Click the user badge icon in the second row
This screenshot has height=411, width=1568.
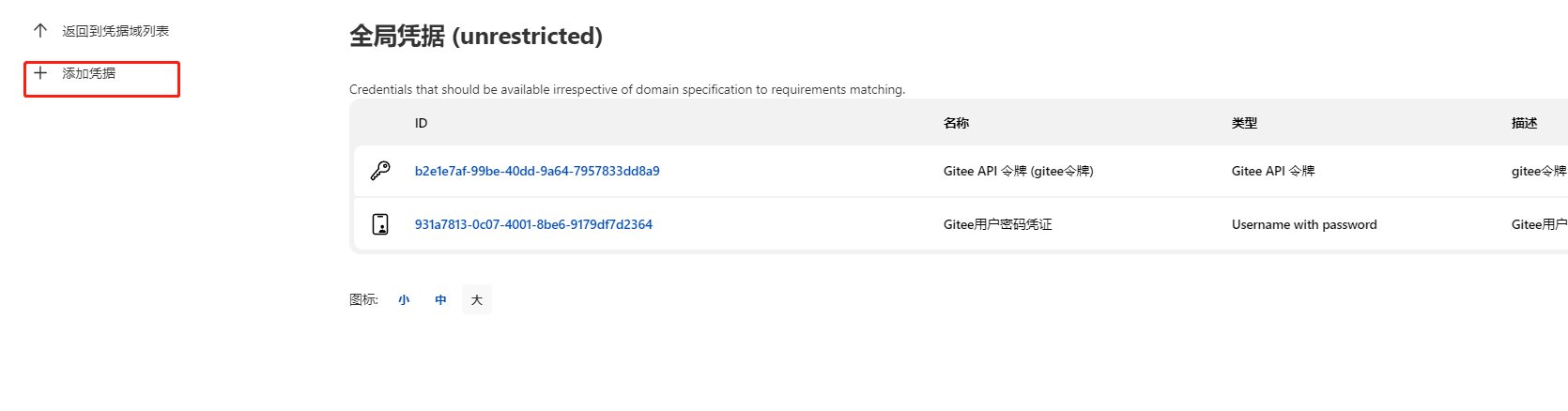380,224
